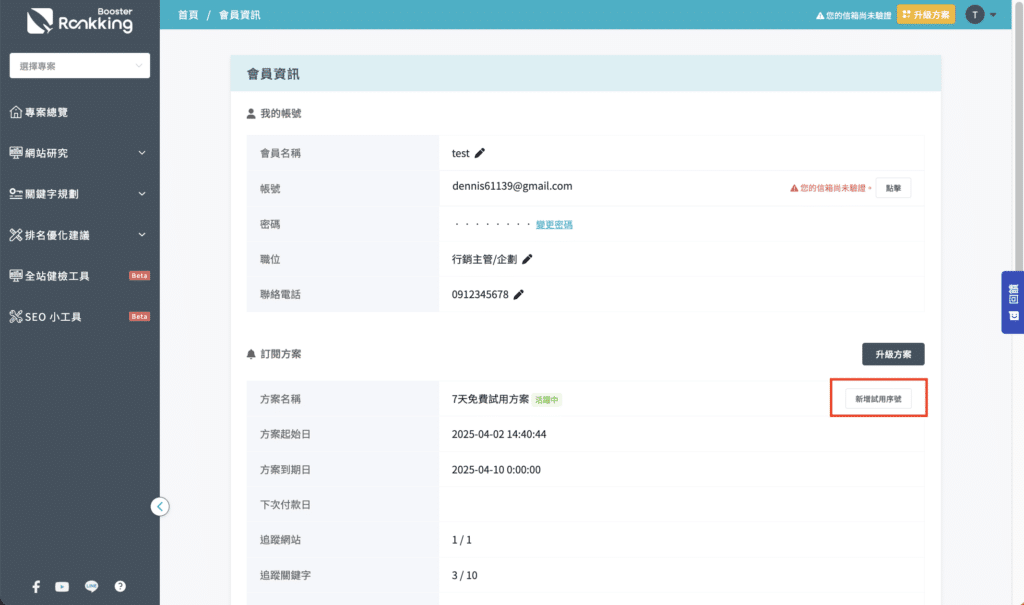Expand the 網站研究 sidebar menu
Image resolution: width=1024 pixels, height=605 pixels.
pos(80,153)
